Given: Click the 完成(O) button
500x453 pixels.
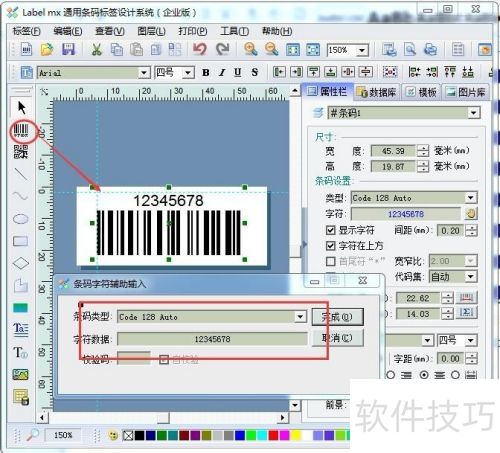Looking at the screenshot, I should point(337,317).
